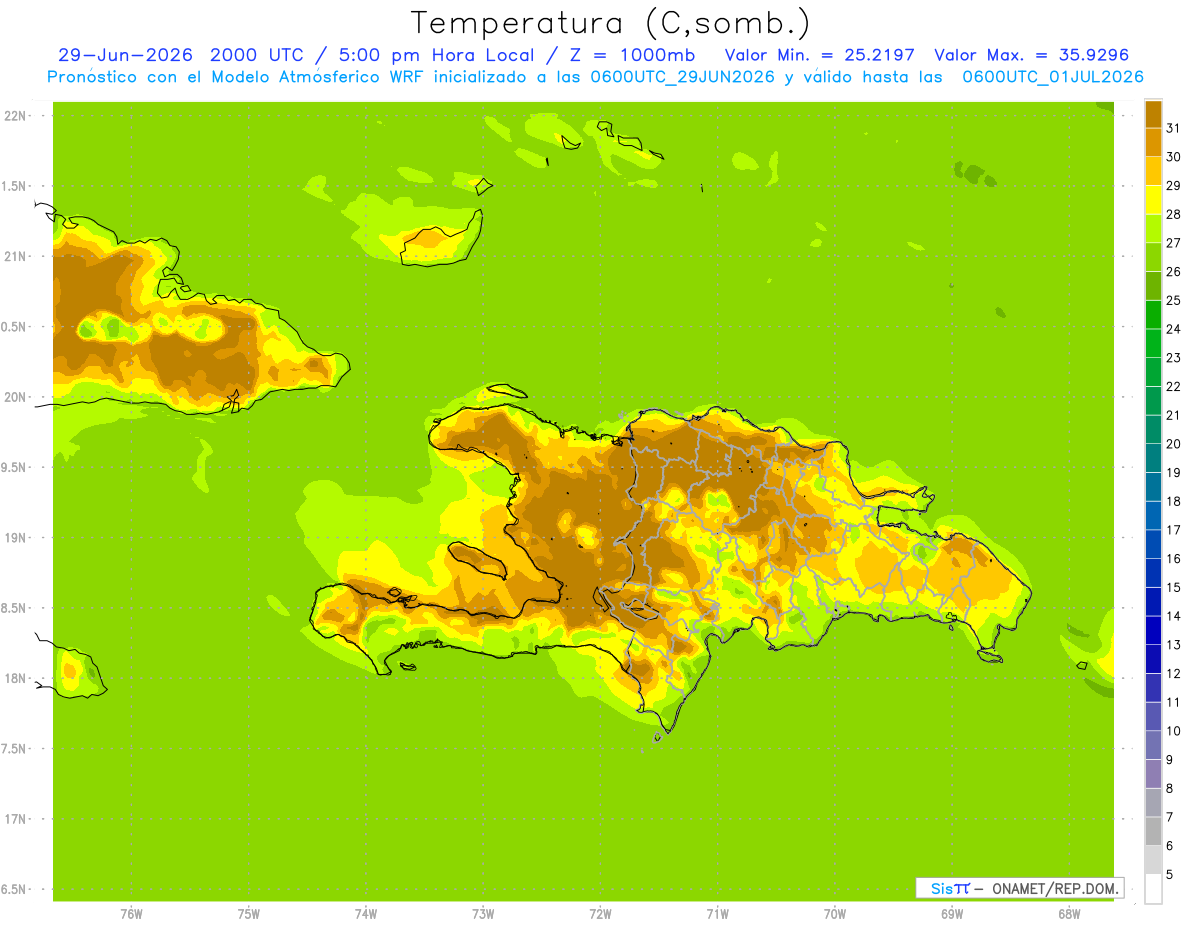Click the '22' colorbar label
1200x927 pixels.
pyautogui.click(x=1174, y=386)
